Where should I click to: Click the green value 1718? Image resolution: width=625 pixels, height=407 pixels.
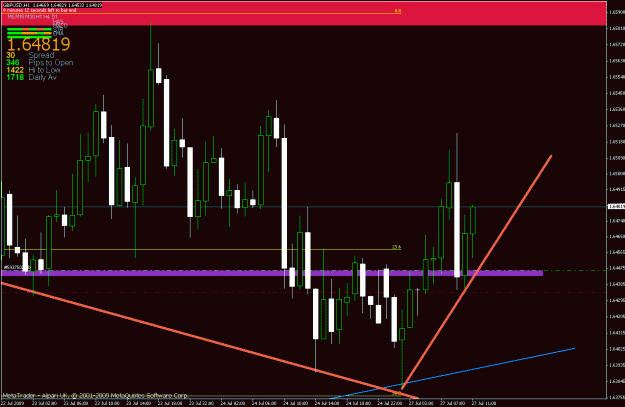[15, 77]
